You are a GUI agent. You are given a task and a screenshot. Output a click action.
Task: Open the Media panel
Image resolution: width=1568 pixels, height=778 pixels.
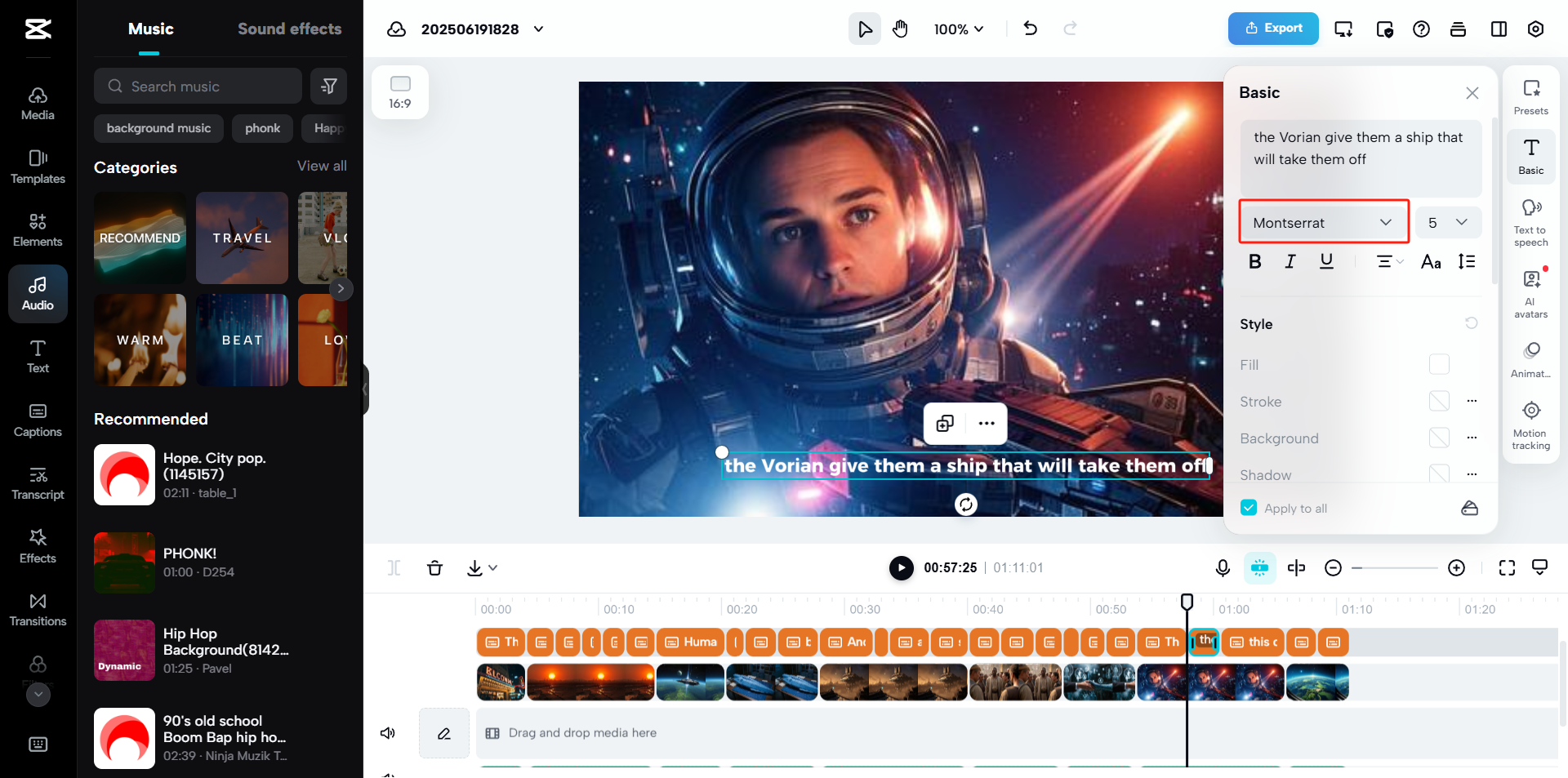point(38,104)
